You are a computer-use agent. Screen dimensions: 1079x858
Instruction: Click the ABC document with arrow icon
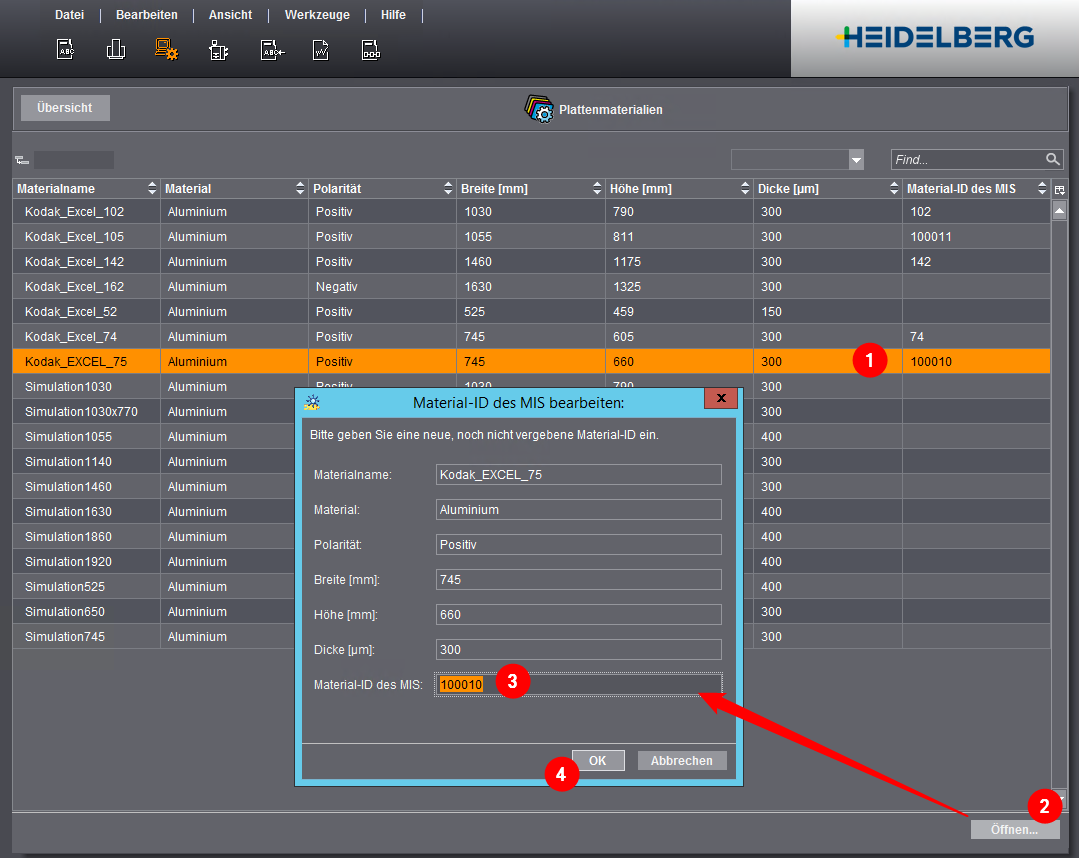click(x=271, y=50)
